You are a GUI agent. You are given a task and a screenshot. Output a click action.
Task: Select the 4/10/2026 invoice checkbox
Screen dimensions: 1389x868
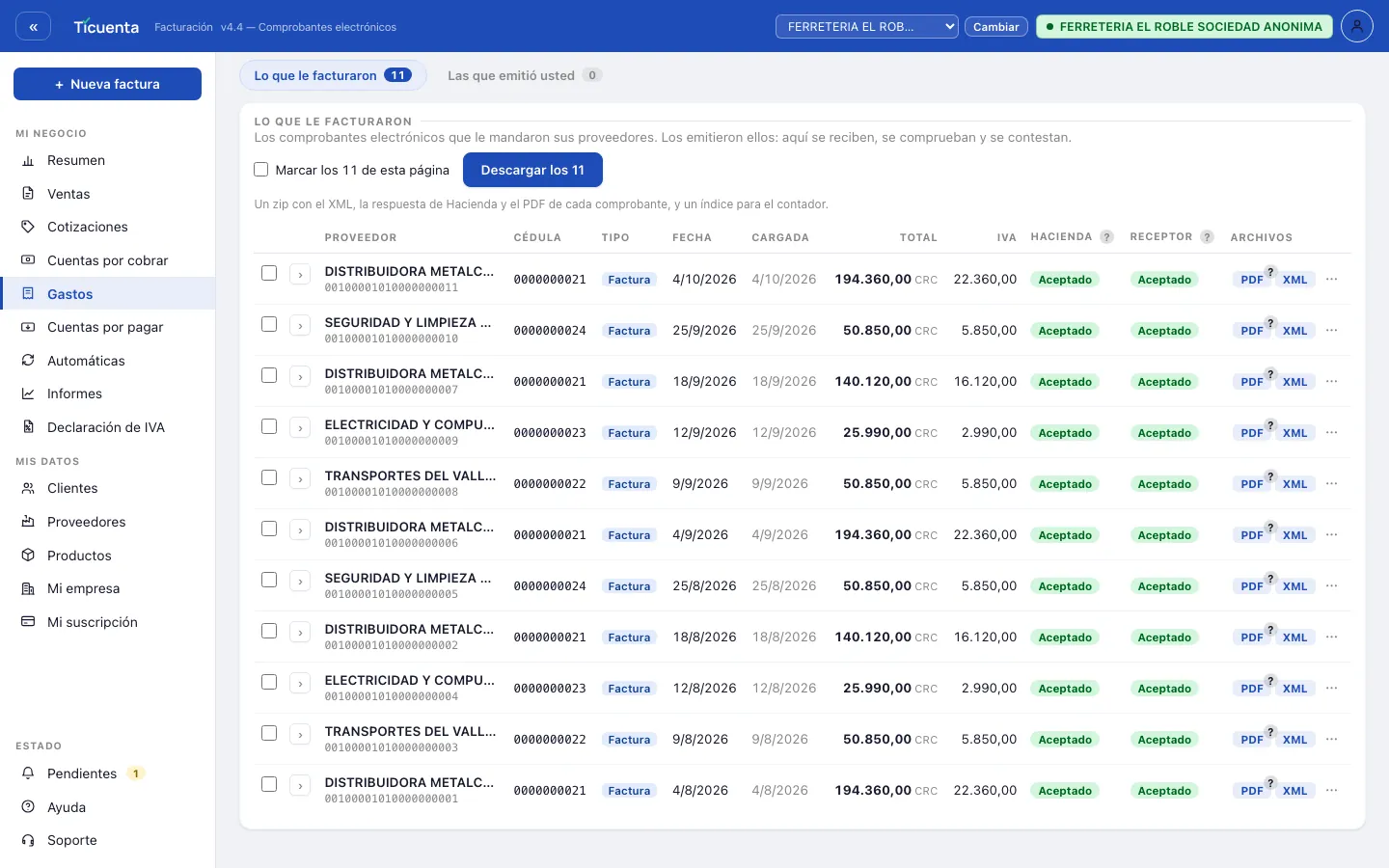point(269,273)
